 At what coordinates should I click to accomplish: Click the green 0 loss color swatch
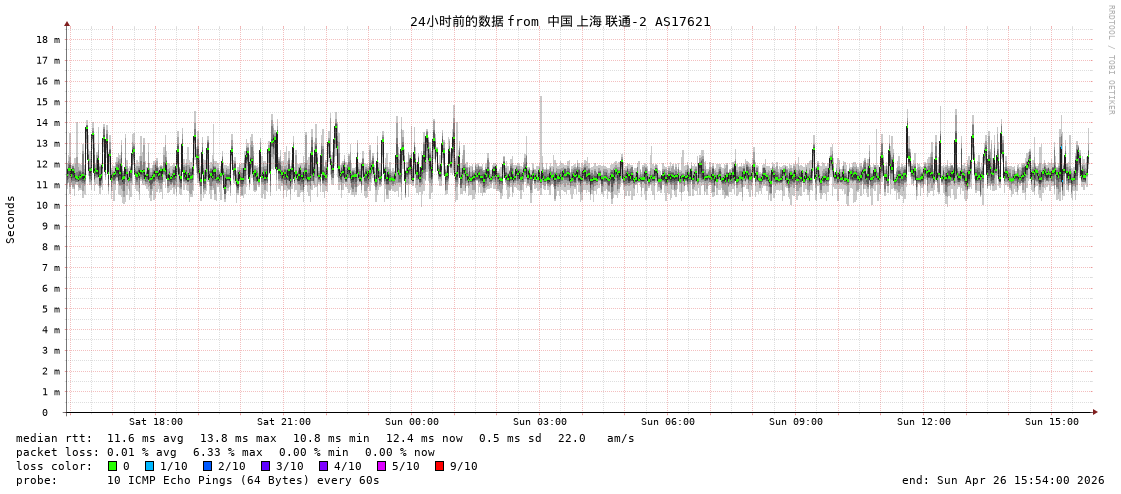112,466
